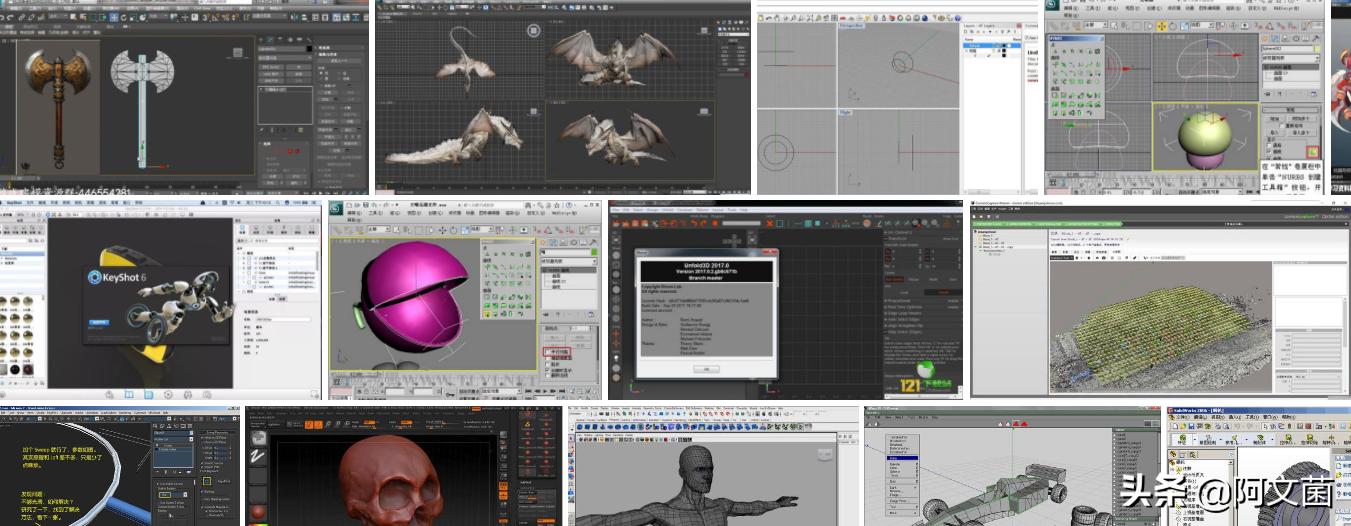This screenshot has width=1351, height=526.
Task: Open the mushroom NURBS tutorial thumbnail
Action: click(x=1186, y=97)
